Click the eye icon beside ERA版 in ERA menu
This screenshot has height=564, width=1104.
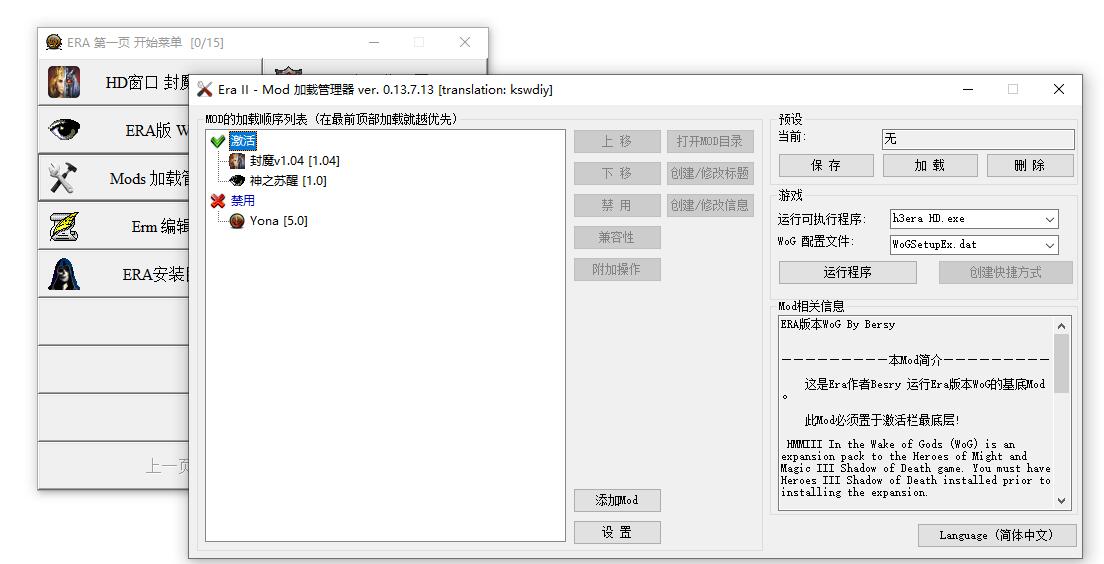point(64,130)
